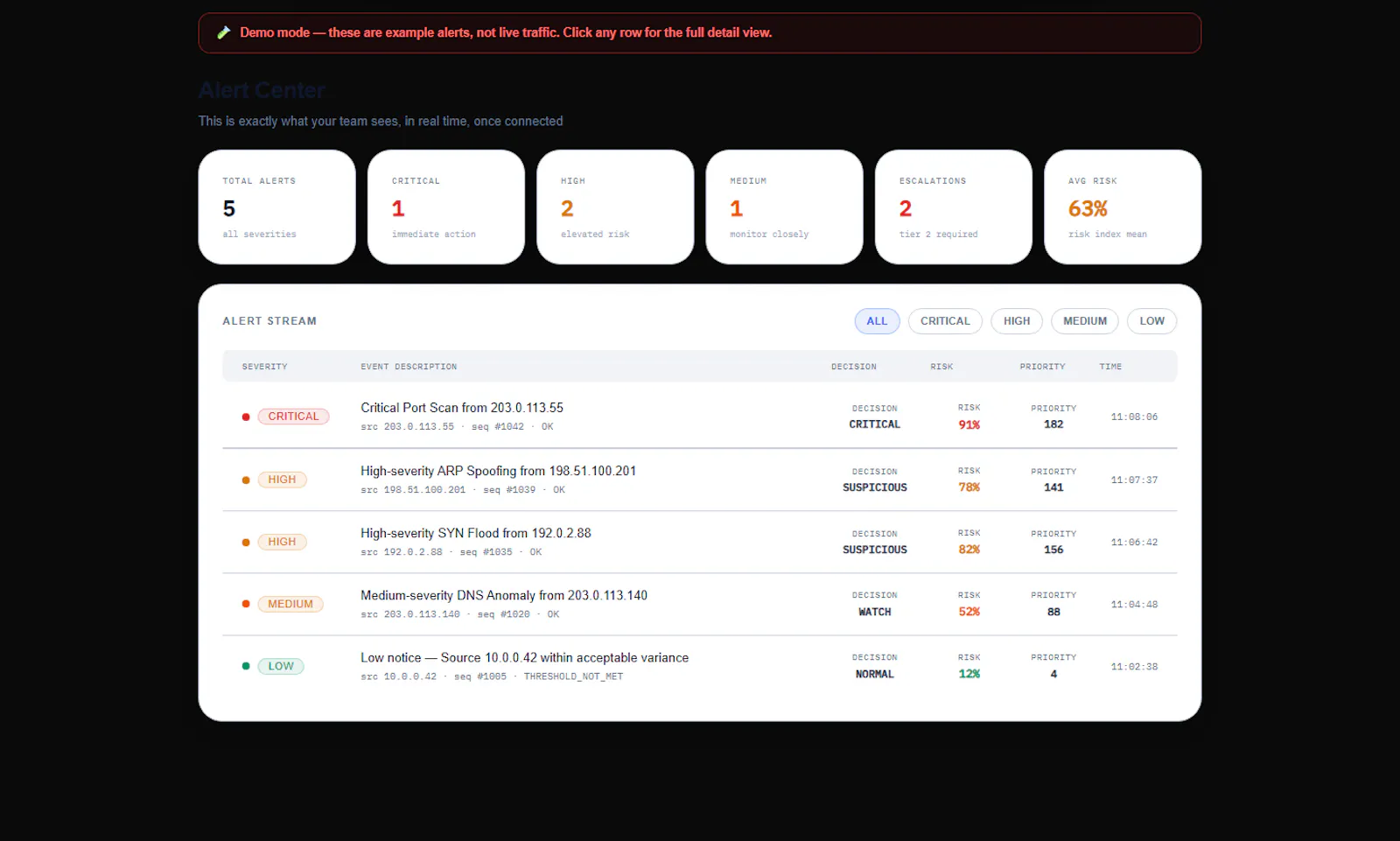Click the LOW severity badge in the last row

pos(281,666)
